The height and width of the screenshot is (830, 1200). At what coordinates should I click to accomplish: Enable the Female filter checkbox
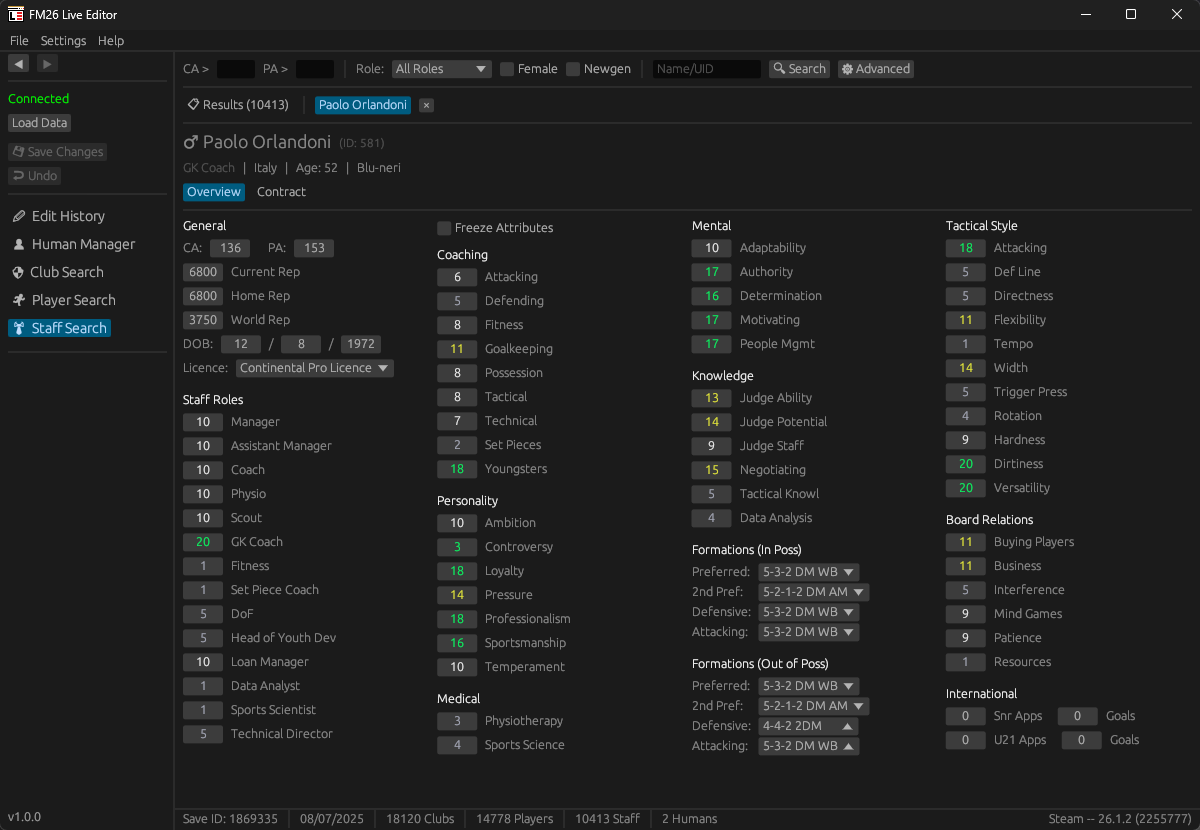point(507,69)
